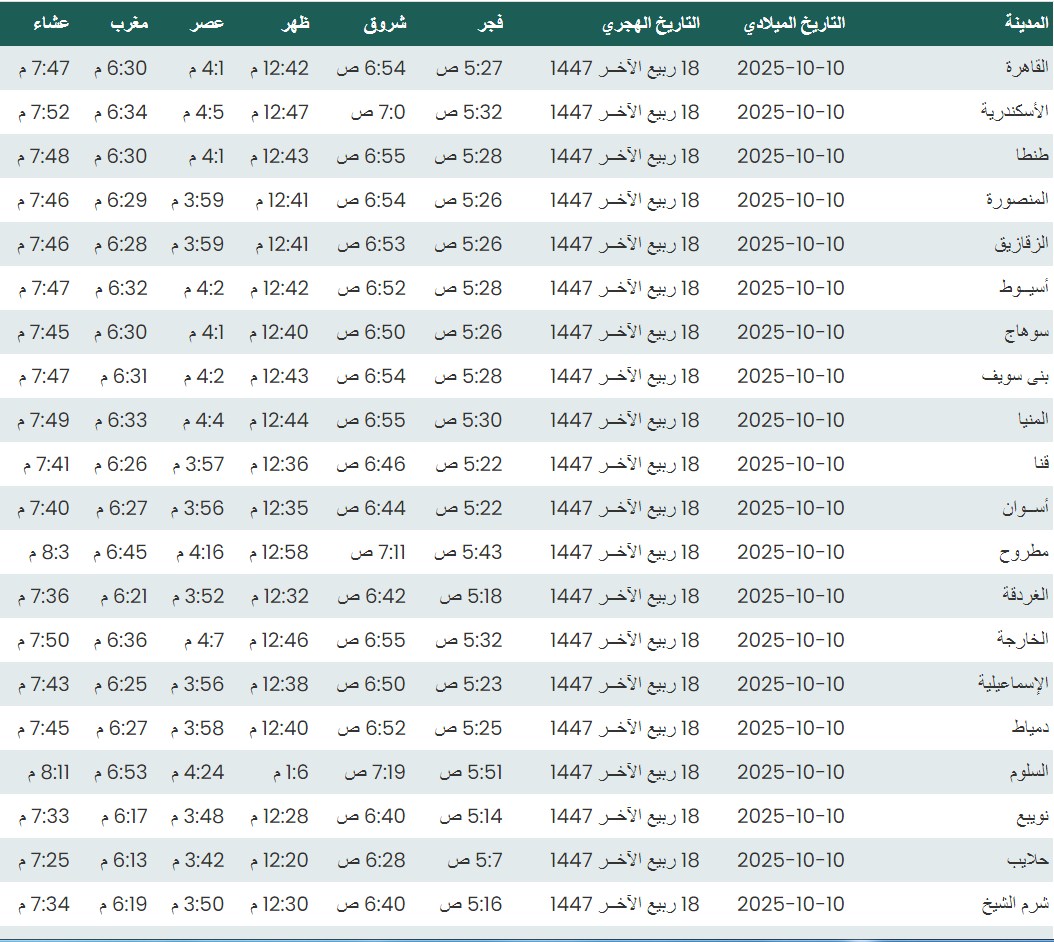1054x942 pixels.
Task: Select the أسوان city row label
Action: point(1026,508)
